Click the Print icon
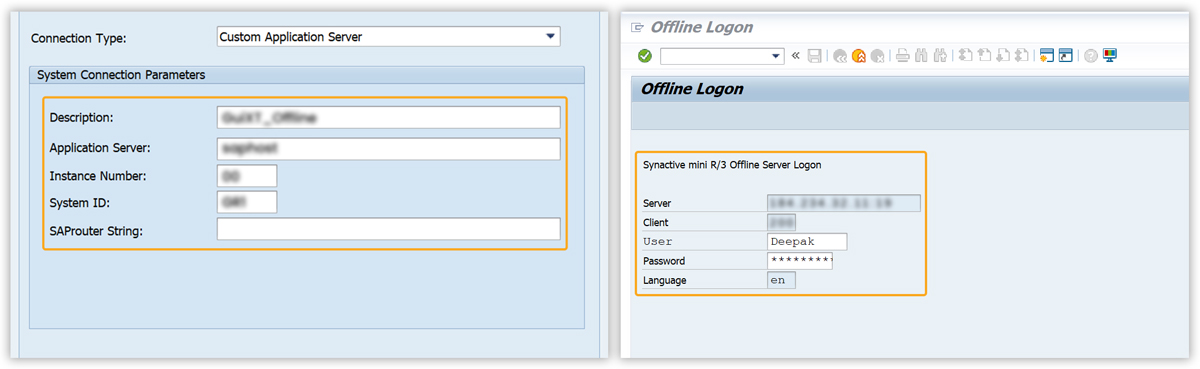 click(903, 56)
